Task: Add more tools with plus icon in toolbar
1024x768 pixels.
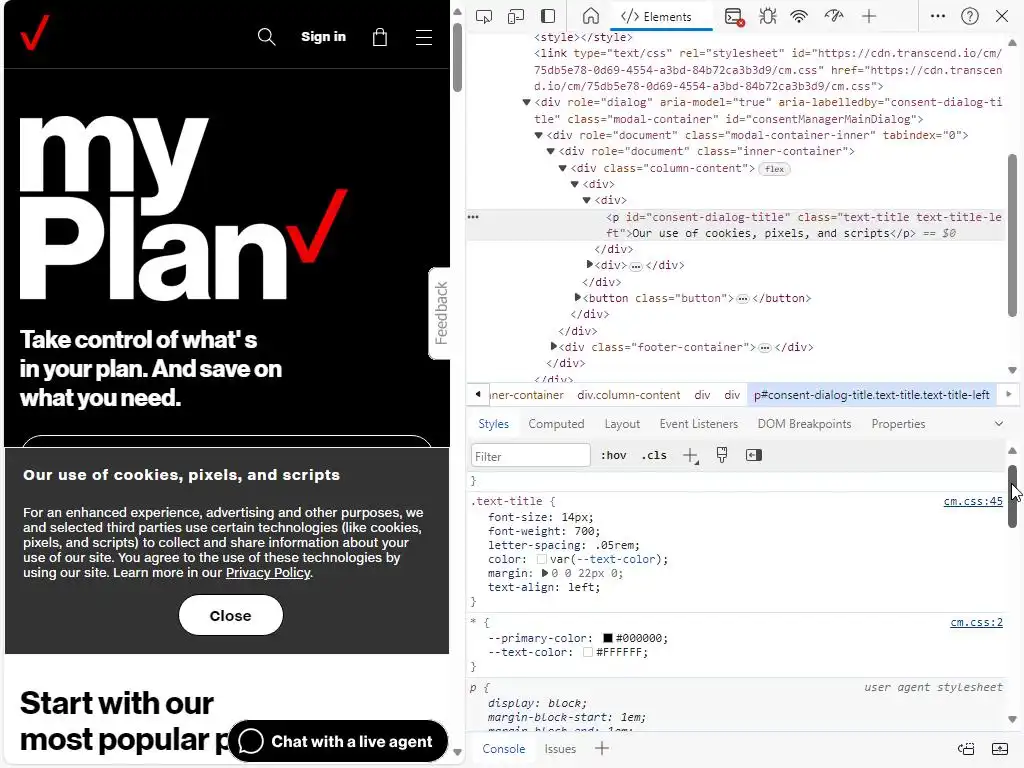Action: [869, 16]
